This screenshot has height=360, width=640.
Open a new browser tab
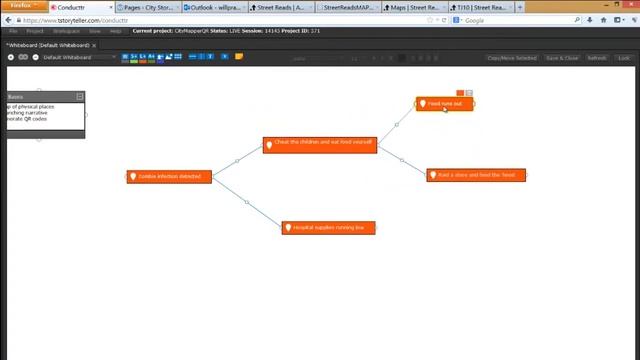point(520,7)
